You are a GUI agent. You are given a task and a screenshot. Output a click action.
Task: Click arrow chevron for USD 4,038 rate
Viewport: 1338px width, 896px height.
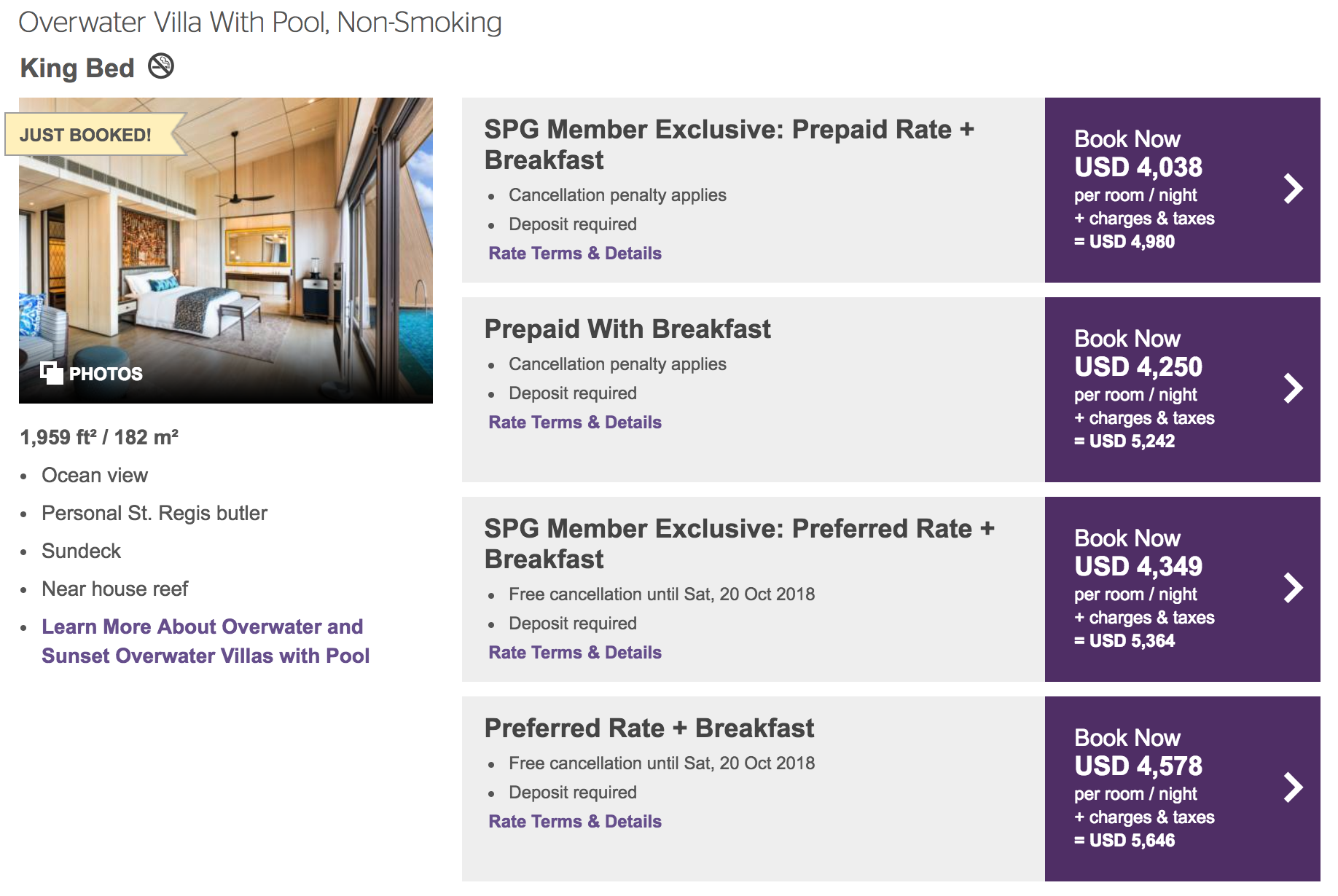(1293, 189)
